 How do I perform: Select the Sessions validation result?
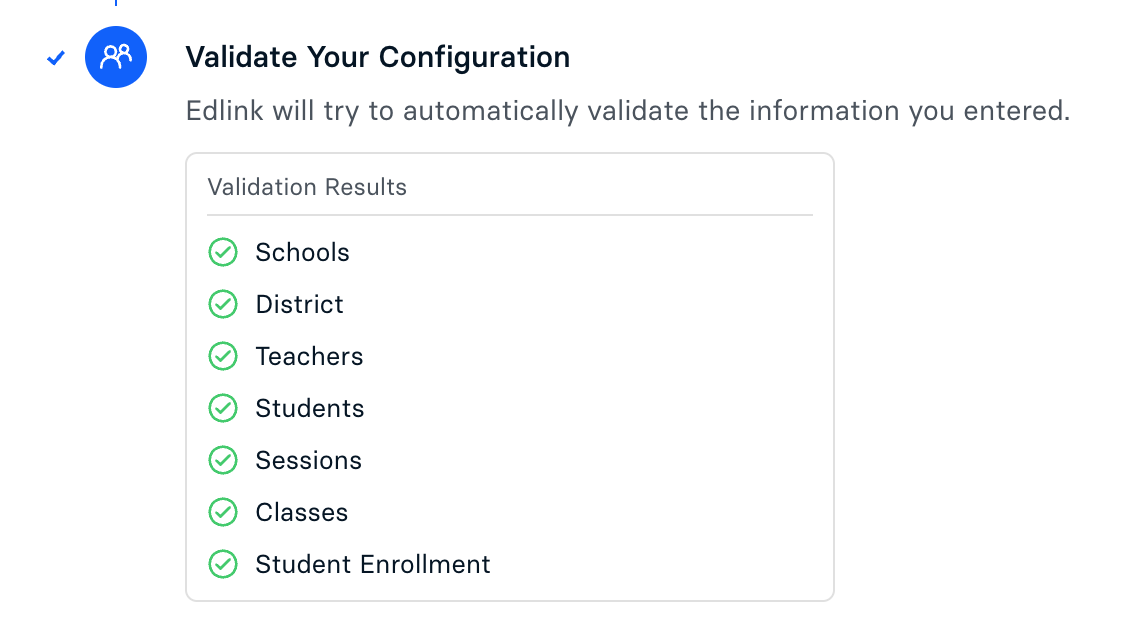pos(308,460)
